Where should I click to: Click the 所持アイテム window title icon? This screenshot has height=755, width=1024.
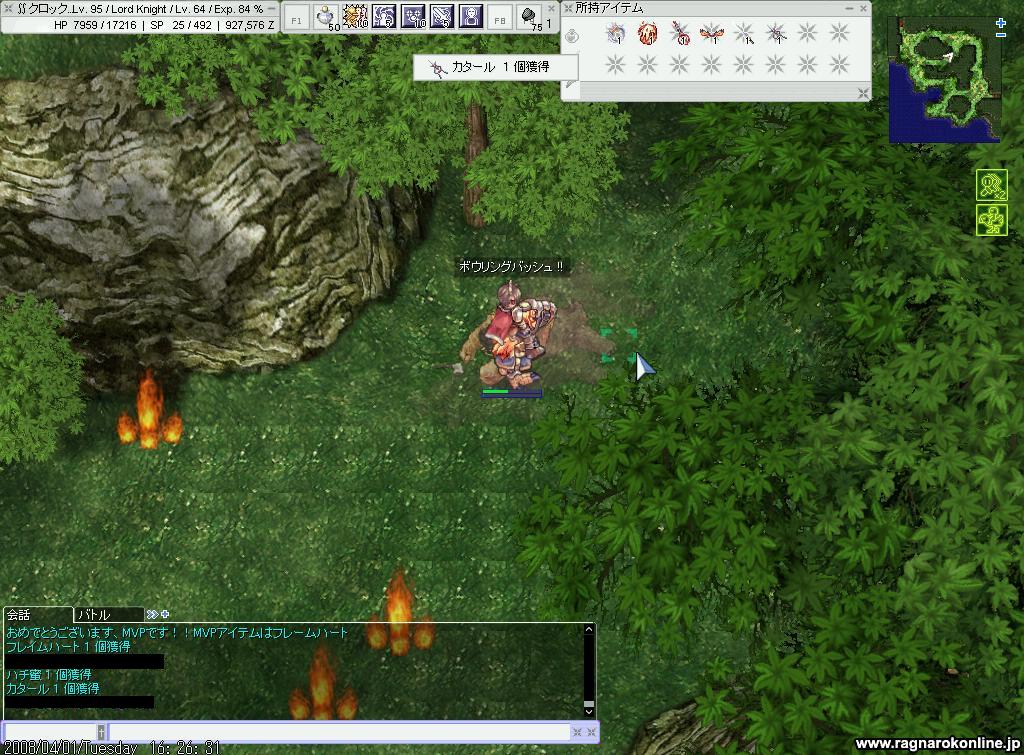click(x=568, y=8)
